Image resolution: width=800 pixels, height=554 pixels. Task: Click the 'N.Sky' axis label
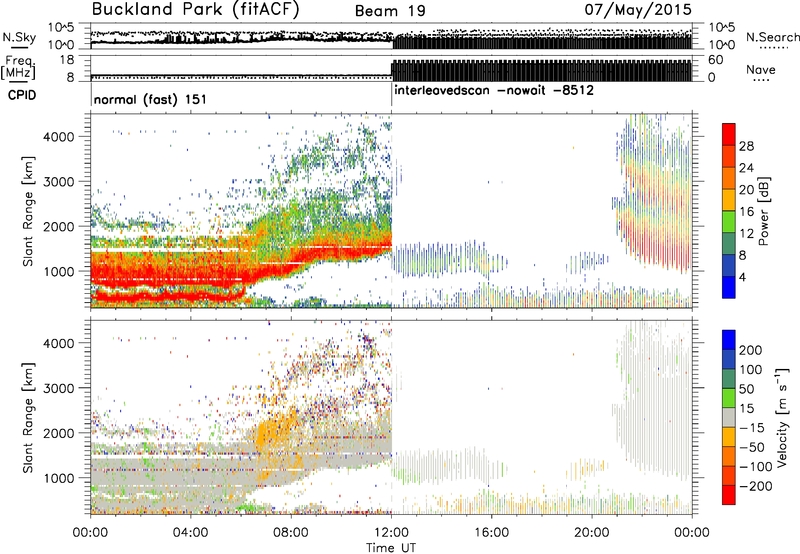pyautogui.click(x=19, y=37)
